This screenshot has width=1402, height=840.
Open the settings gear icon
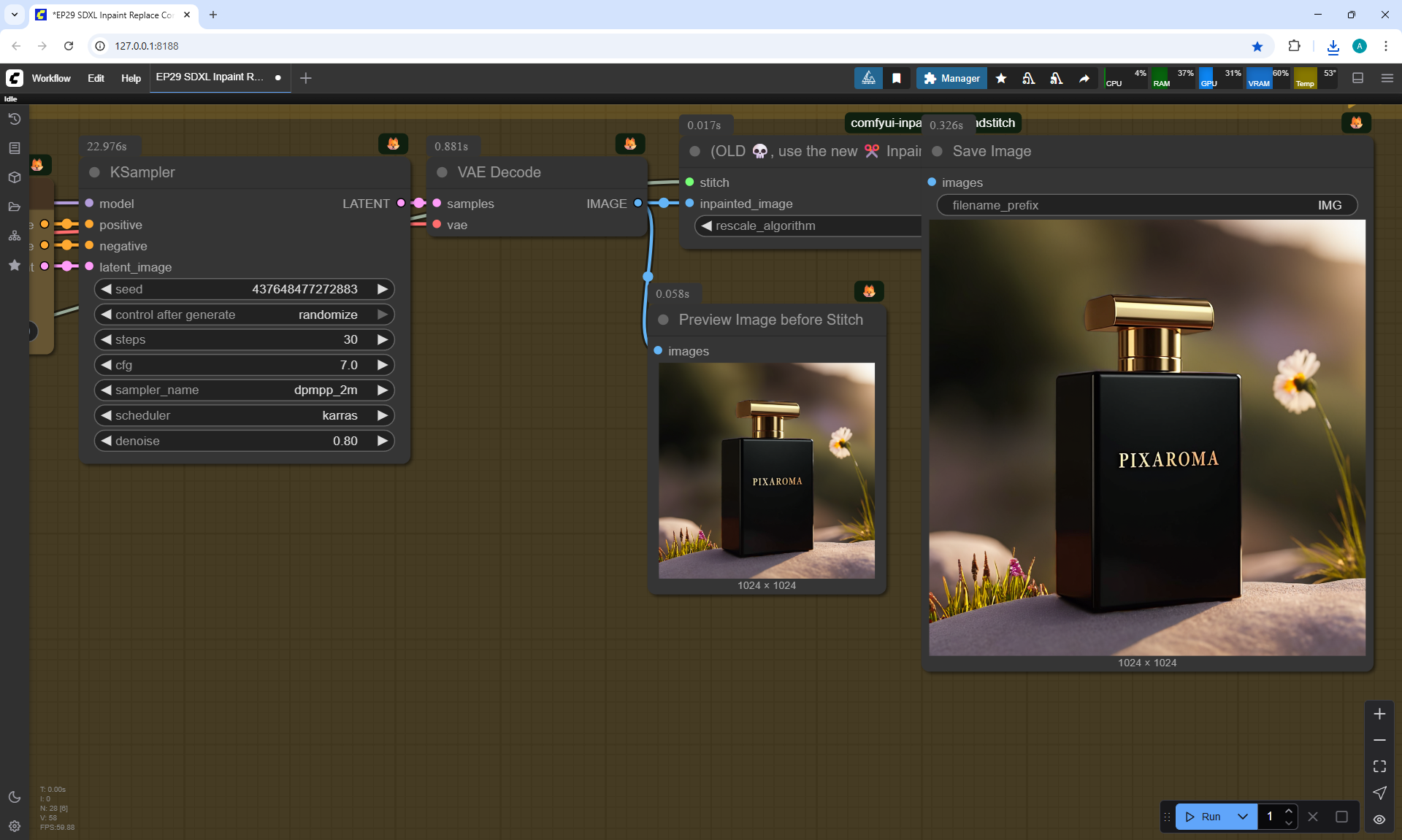14,826
